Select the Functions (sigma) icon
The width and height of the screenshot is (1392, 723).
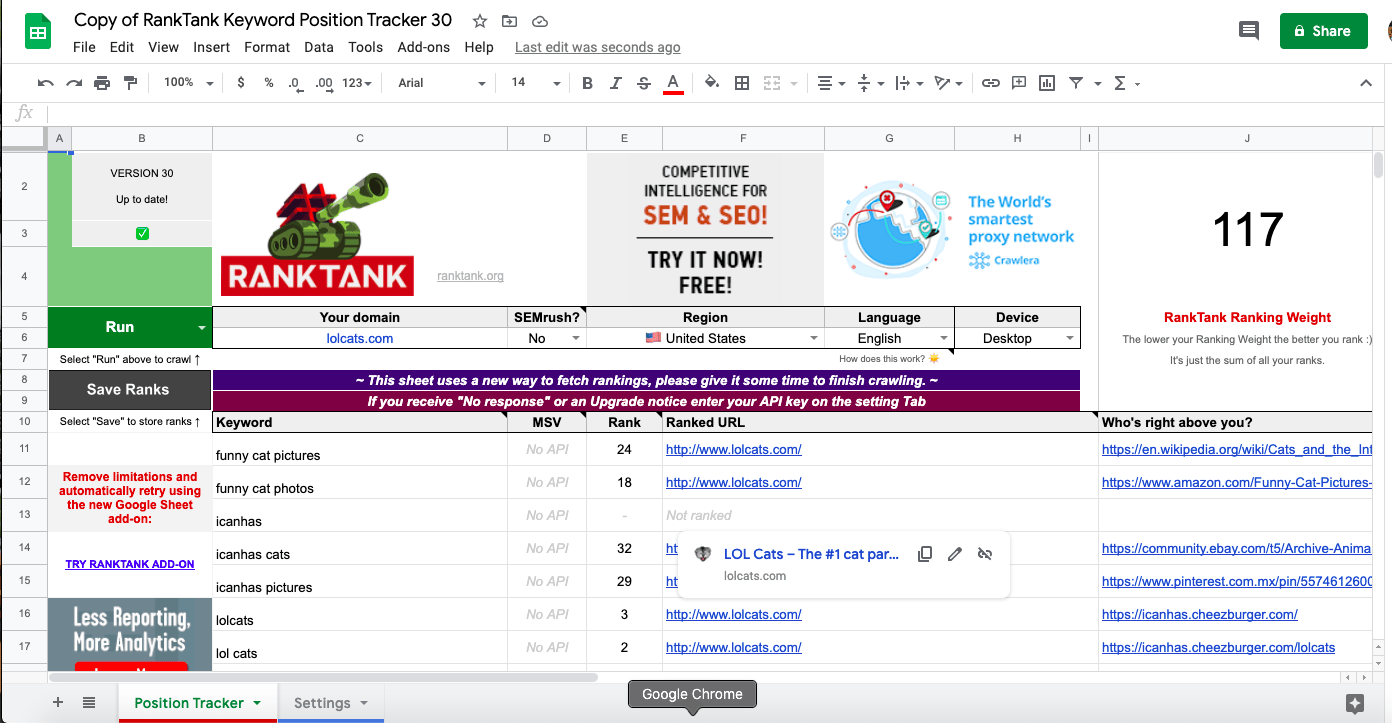click(1120, 83)
